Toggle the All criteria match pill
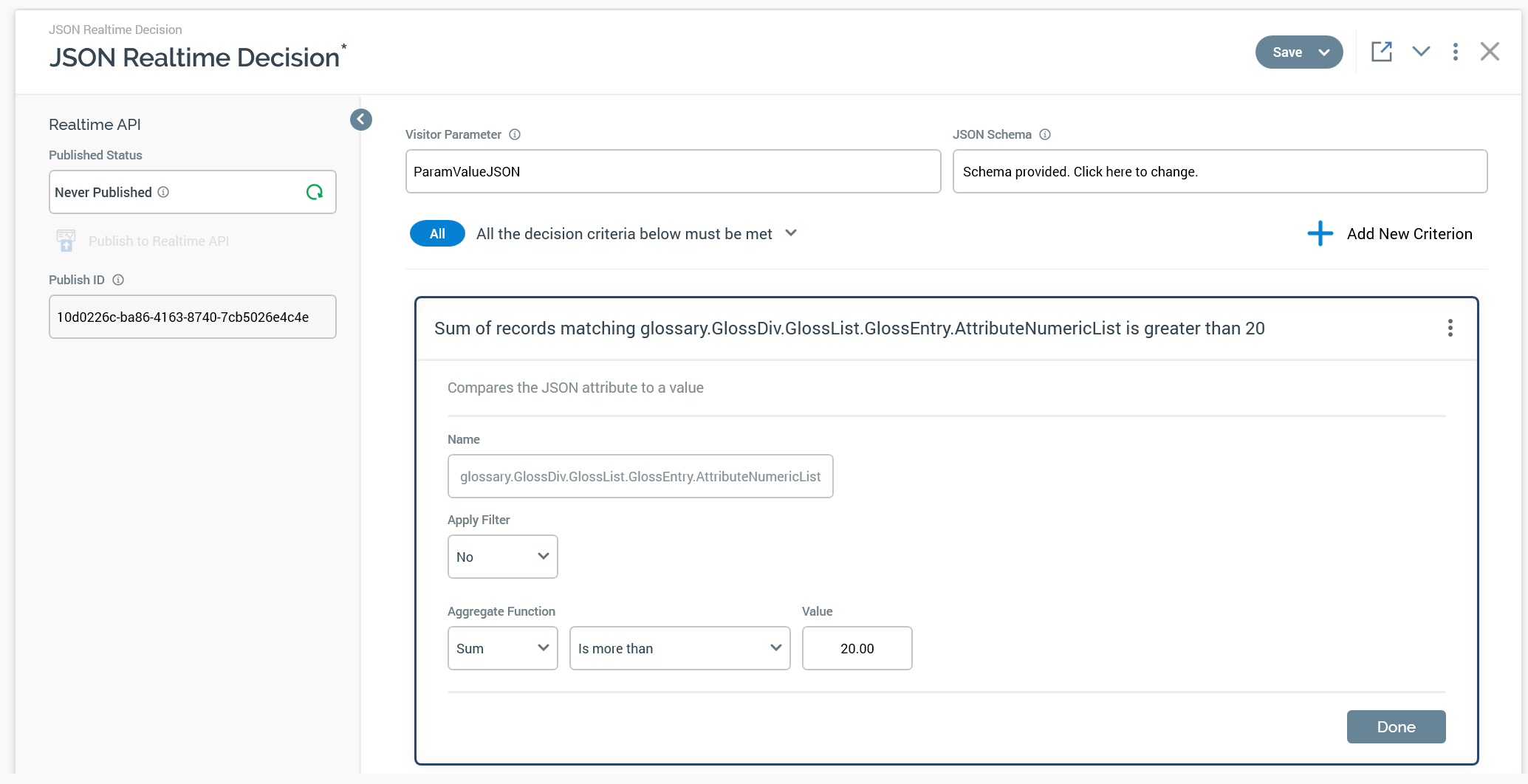Viewport: 1528px width, 784px height. tap(437, 233)
